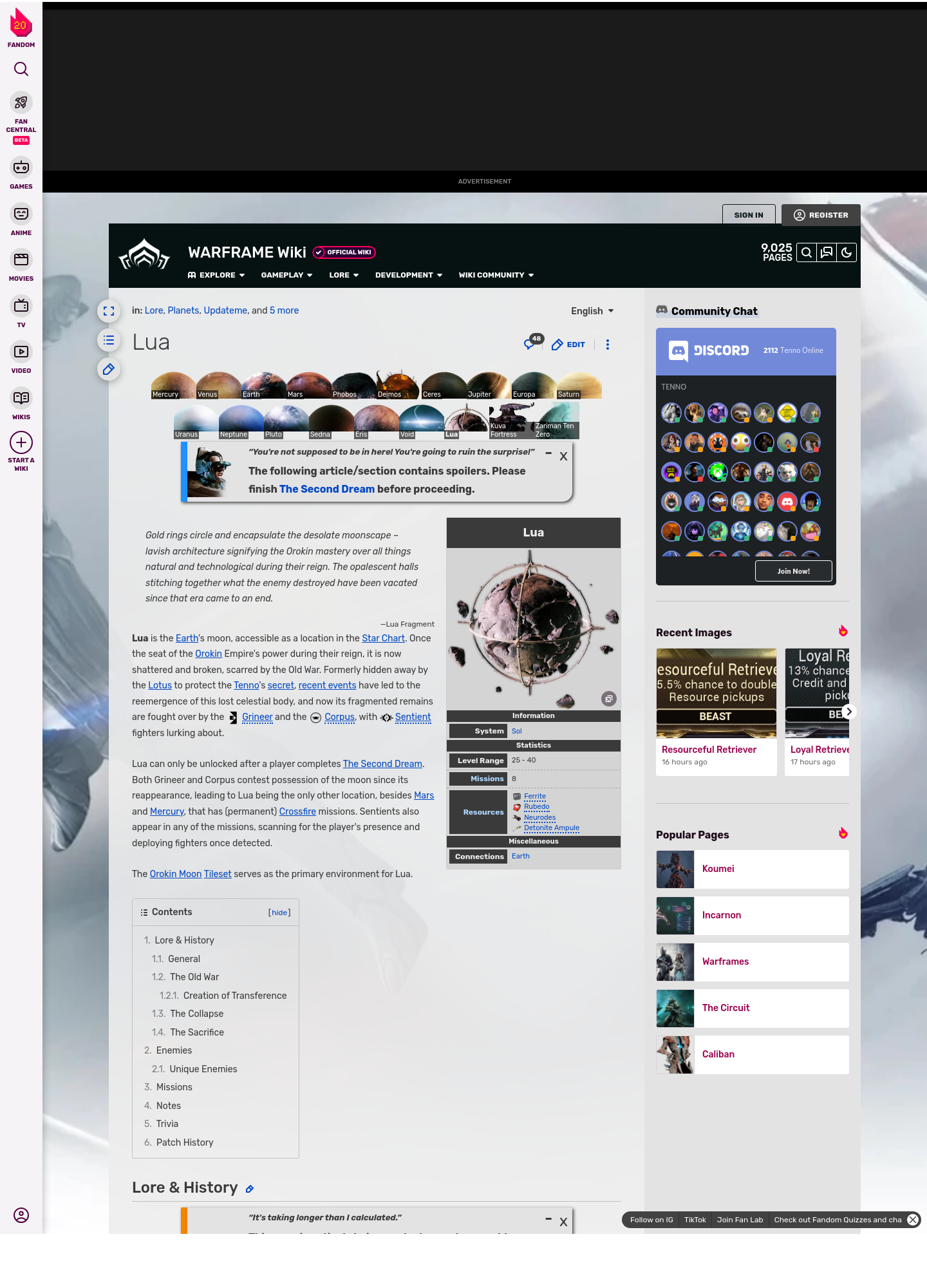Expand the Development menu
The image size is (927, 1288).
point(409,275)
